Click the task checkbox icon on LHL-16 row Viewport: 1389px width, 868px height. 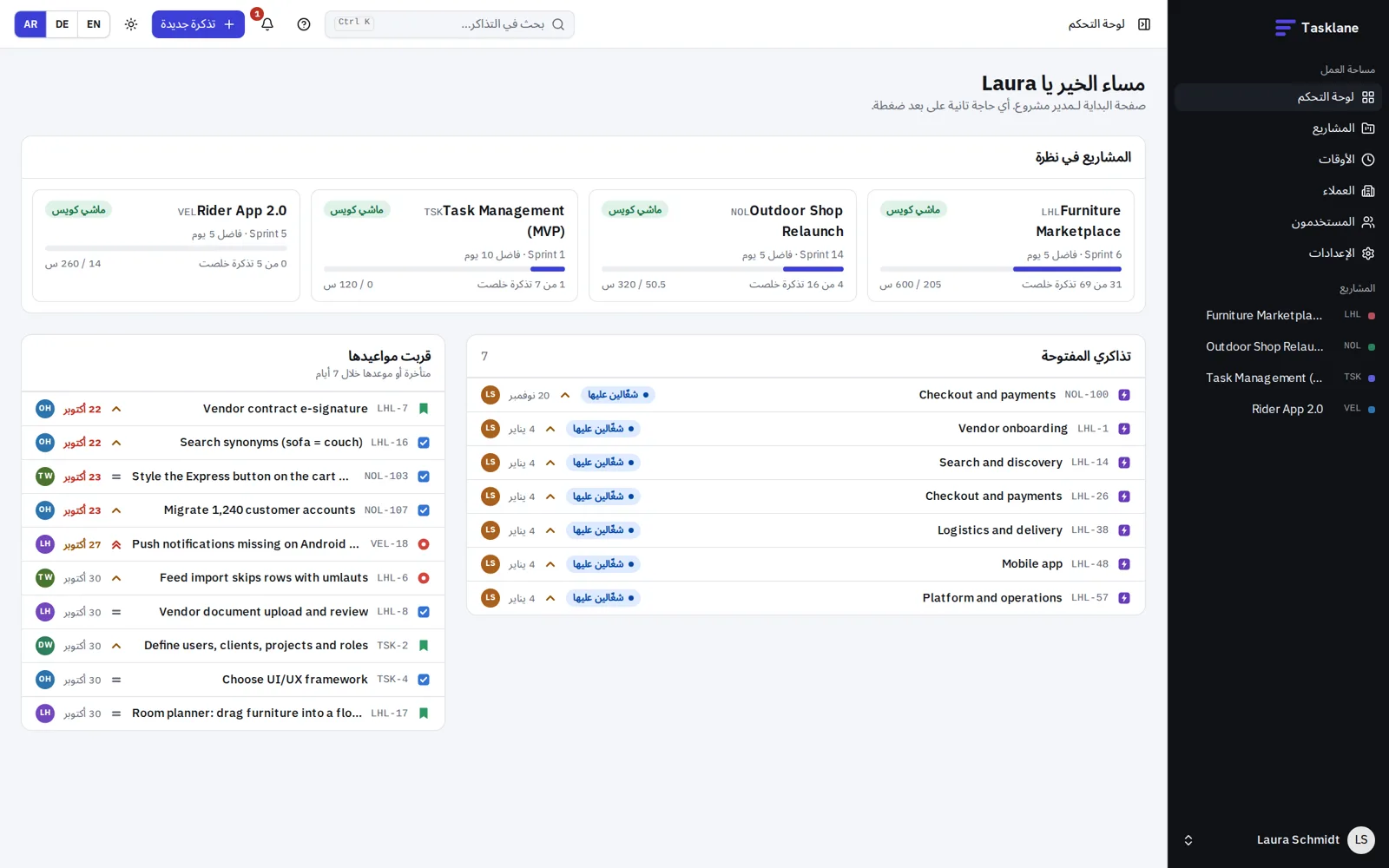(424, 443)
